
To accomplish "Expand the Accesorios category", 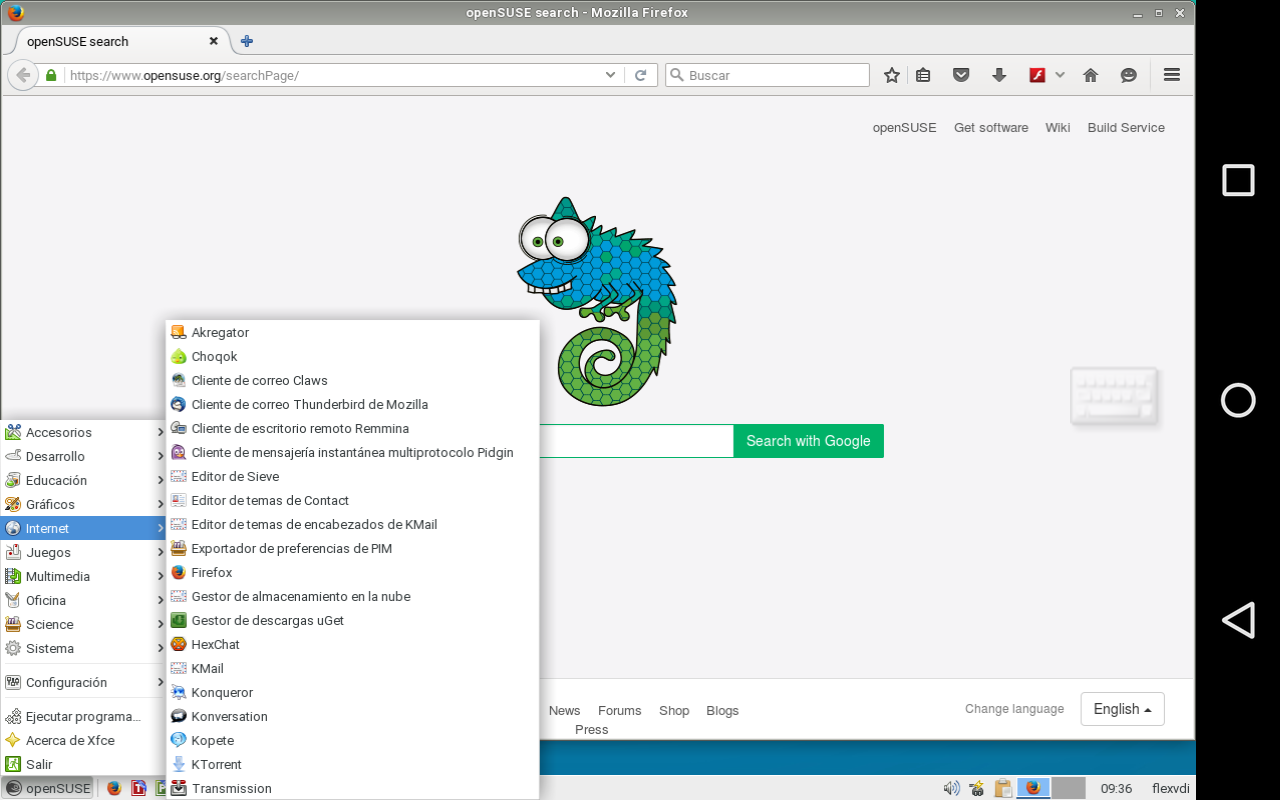I will pos(83,432).
